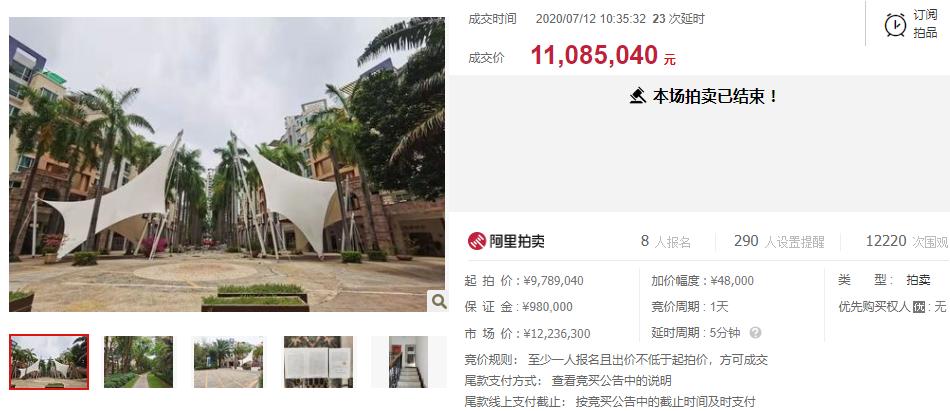Select the third thumbnail of the courtyard
Viewport: 950px width, 411px height.
click(228, 362)
